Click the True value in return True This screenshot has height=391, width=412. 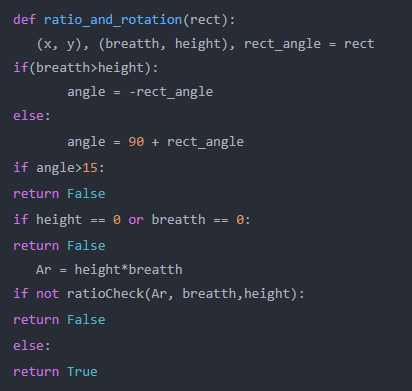(x=82, y=372)
